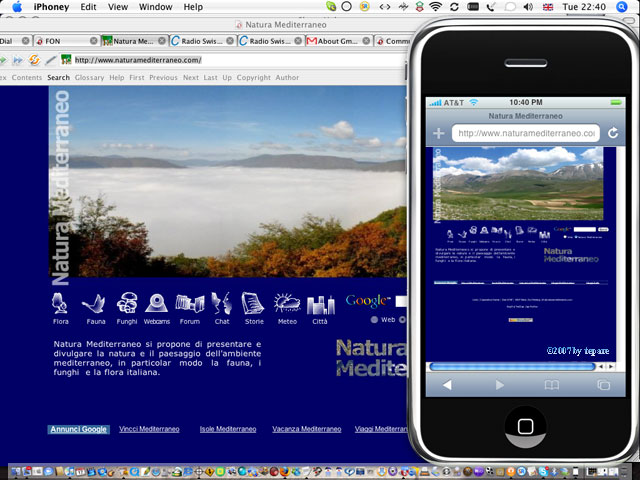Close the About Gm... tab

tap(366, 41)
